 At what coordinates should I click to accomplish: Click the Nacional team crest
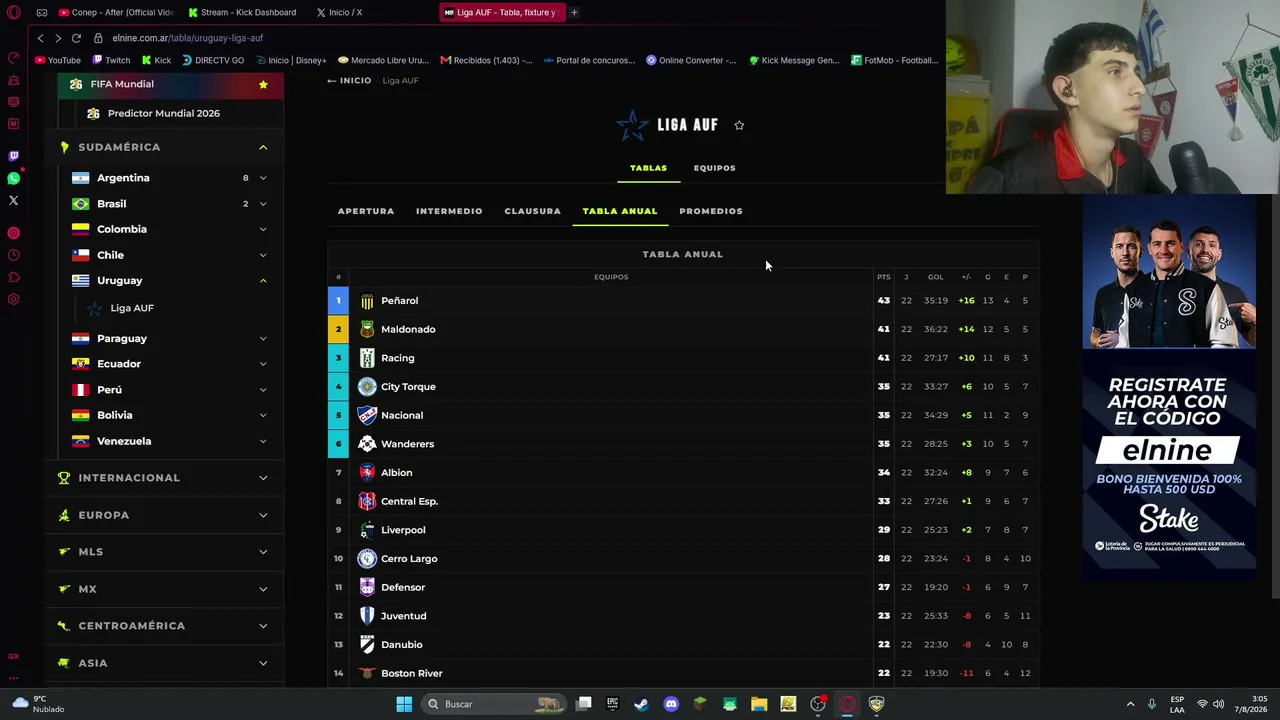[x=367, y=415]
